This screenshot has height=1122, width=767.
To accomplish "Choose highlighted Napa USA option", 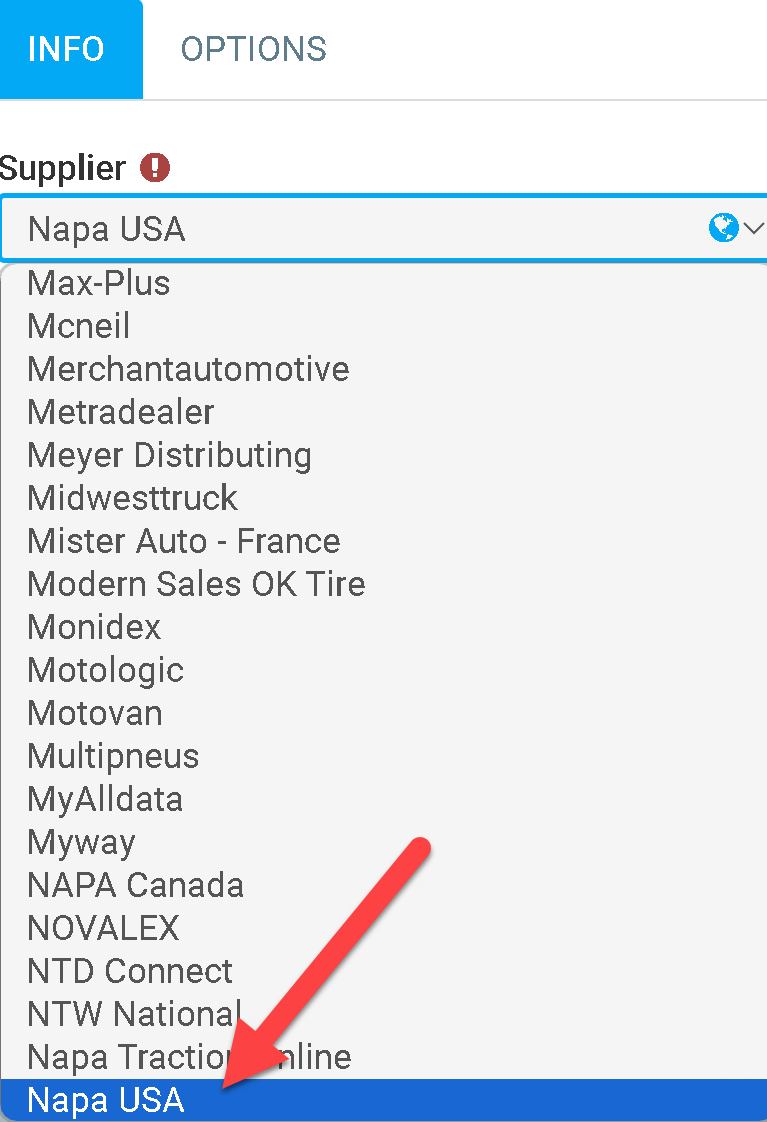I will [107, 1100].
